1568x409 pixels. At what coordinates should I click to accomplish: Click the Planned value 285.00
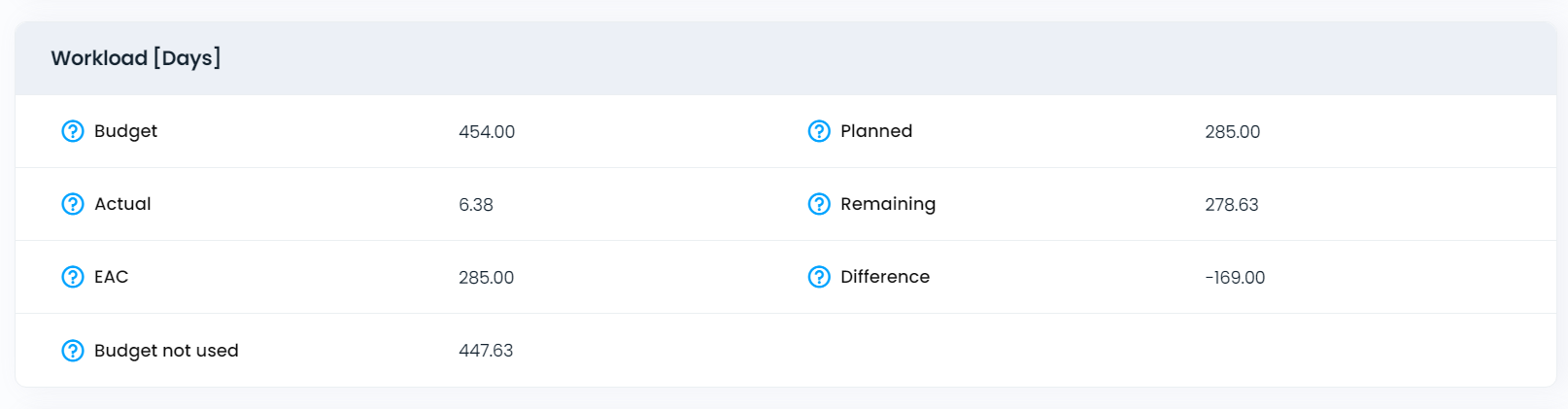click(1233, 132)
